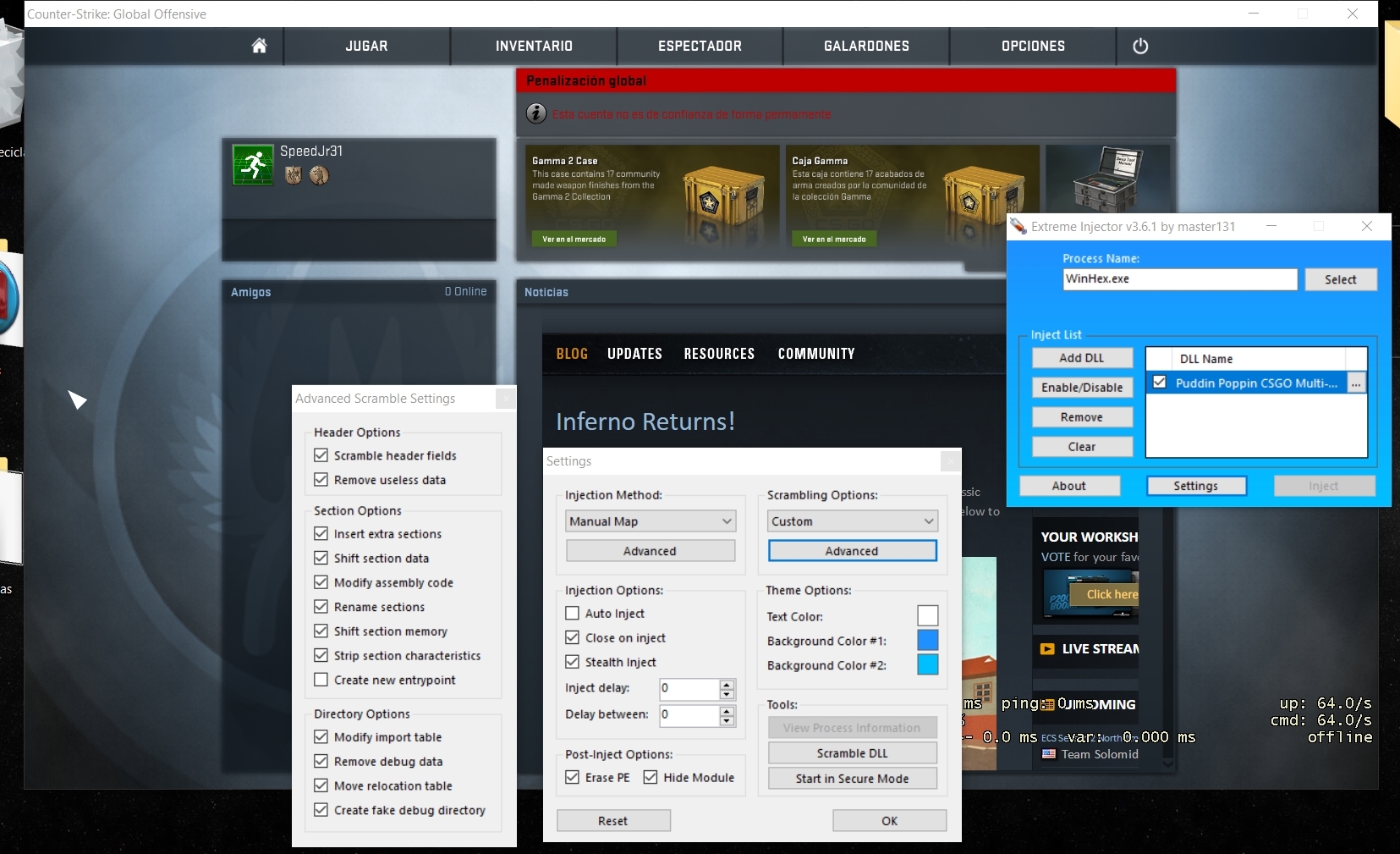Change the Background Color #2 swatch

point(928,665)
